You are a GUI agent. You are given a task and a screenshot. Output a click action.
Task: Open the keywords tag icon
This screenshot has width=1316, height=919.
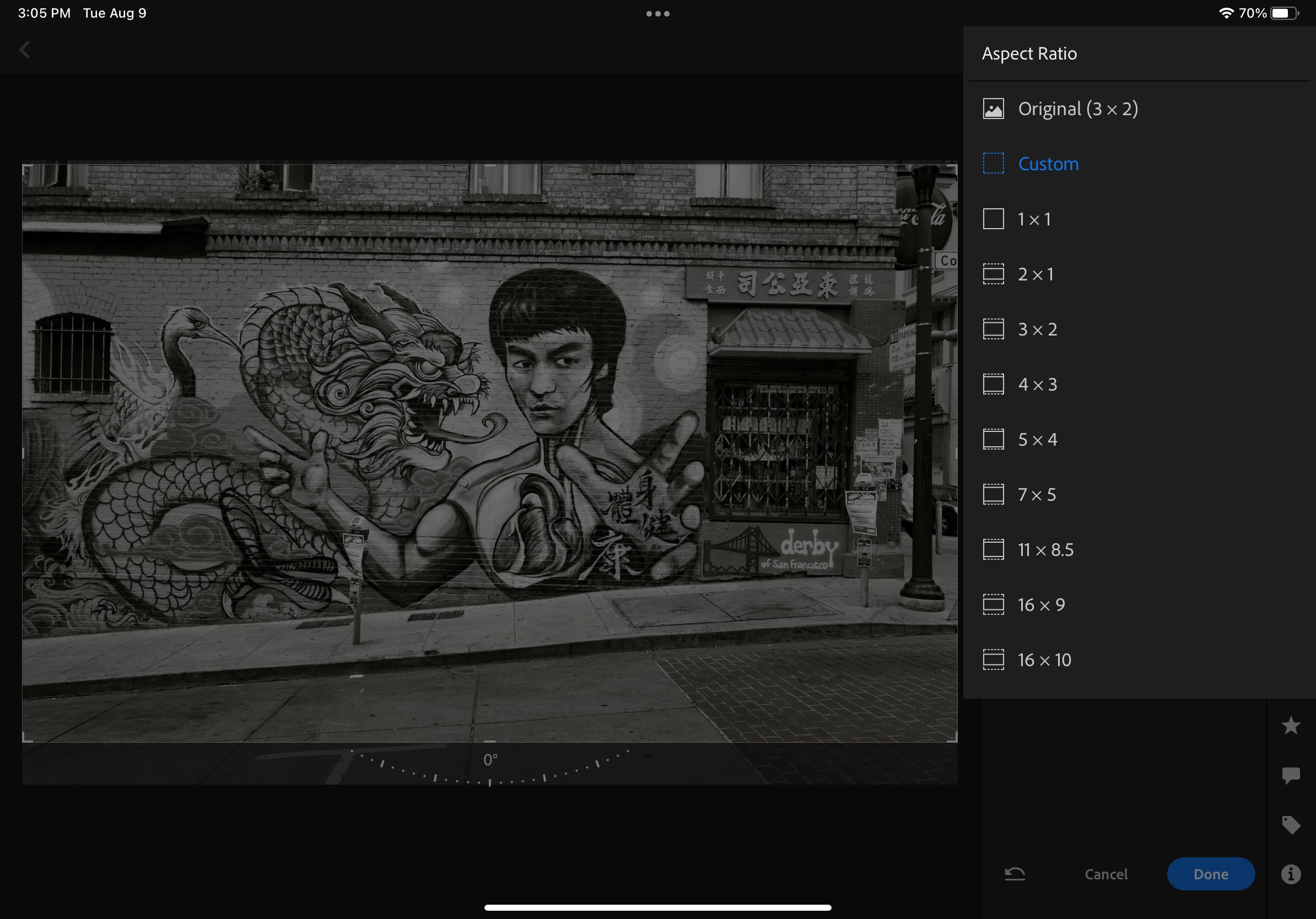coord(1291,824)
